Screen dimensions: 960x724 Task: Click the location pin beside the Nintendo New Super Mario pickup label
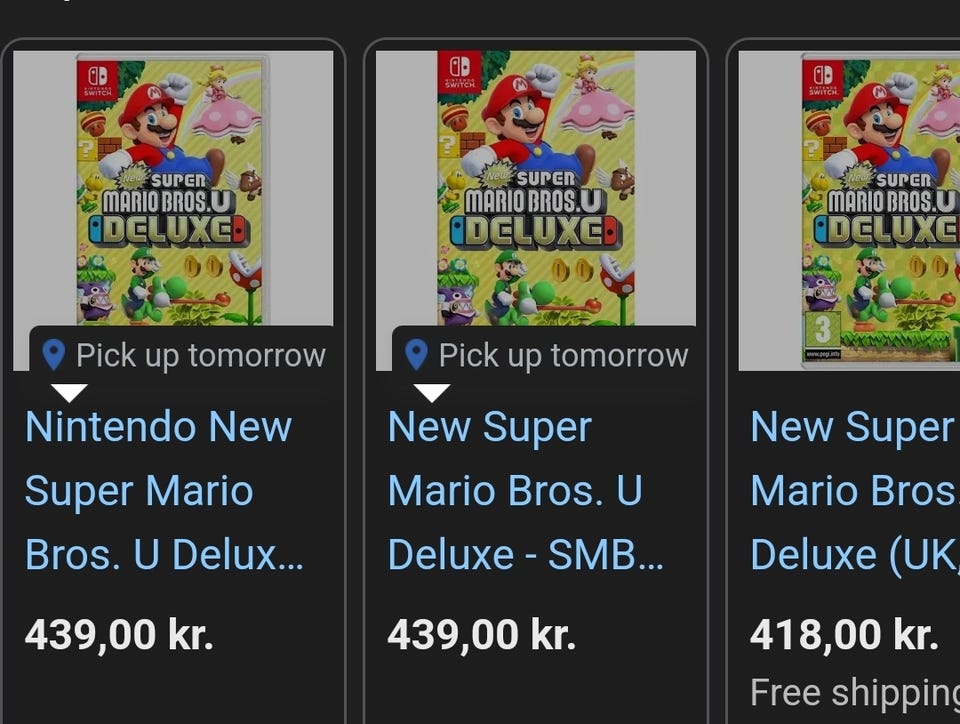[54, 355]
